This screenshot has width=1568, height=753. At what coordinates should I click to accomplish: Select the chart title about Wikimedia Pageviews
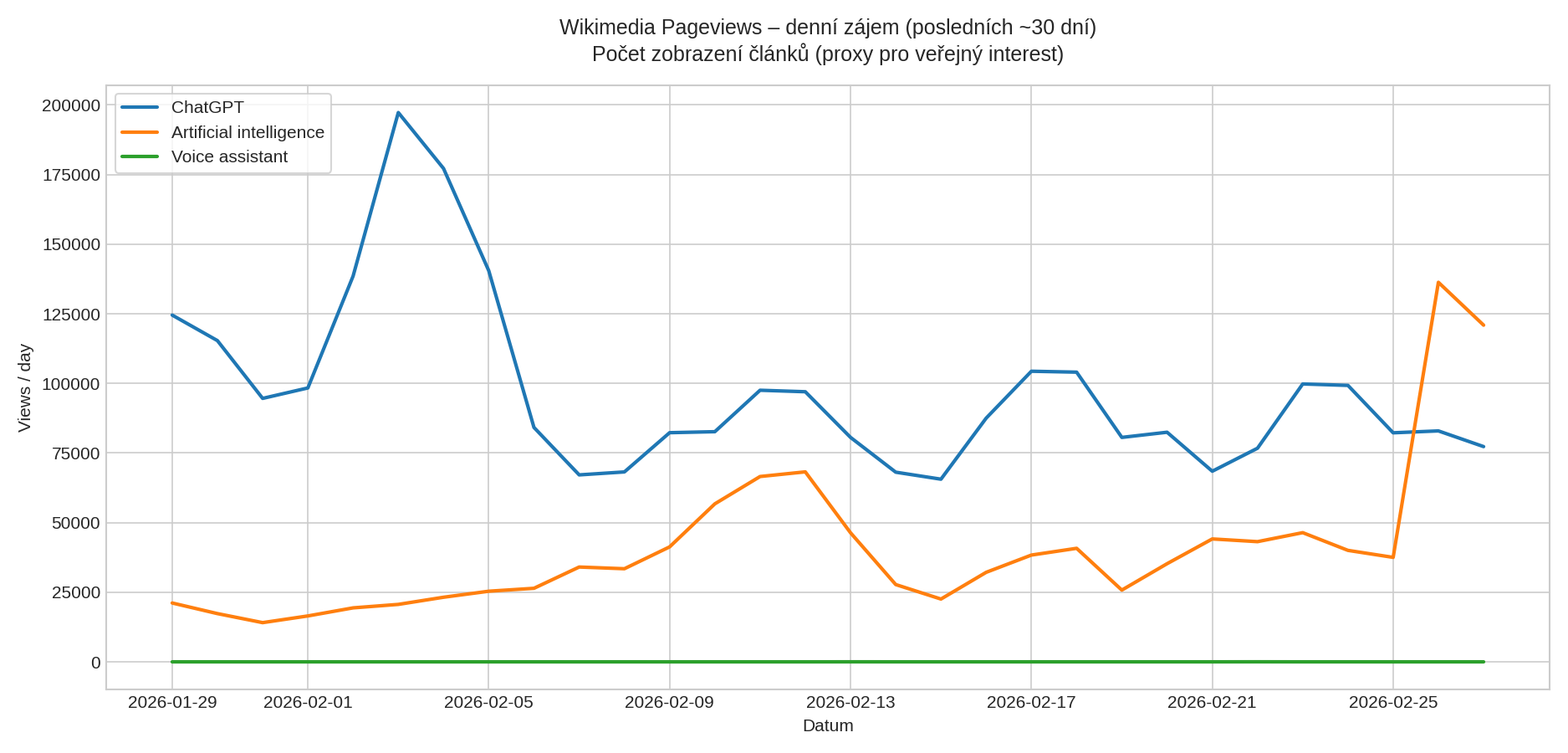pos(826,25)
